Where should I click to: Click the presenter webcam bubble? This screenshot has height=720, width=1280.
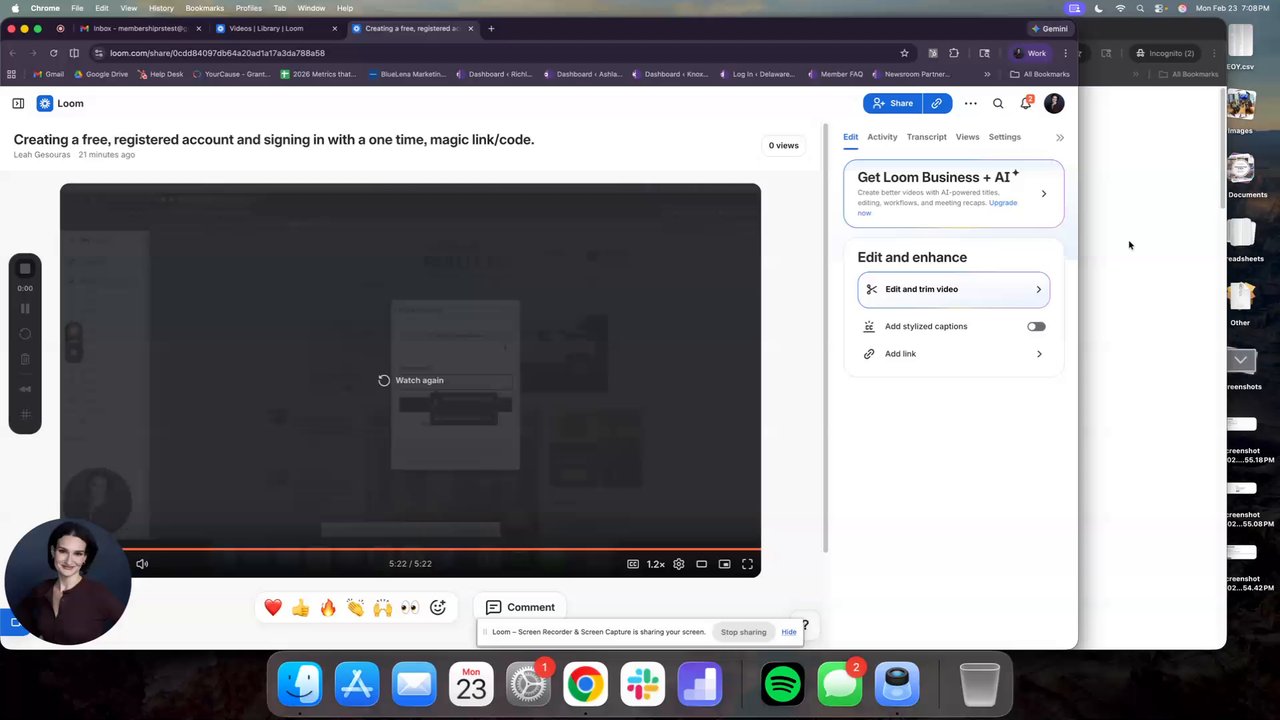tap(67, 581)
